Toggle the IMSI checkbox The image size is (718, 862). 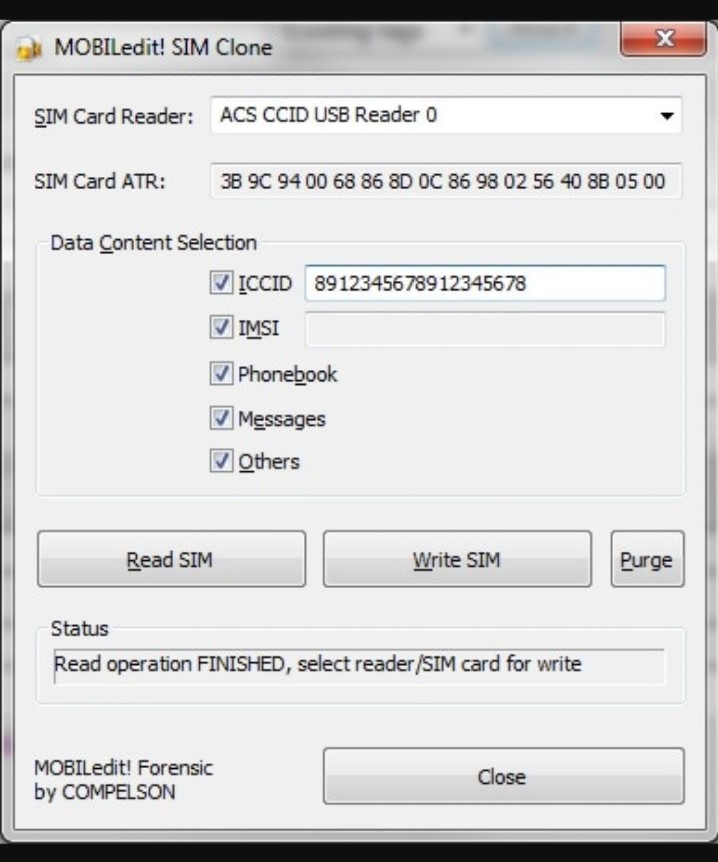221,328
